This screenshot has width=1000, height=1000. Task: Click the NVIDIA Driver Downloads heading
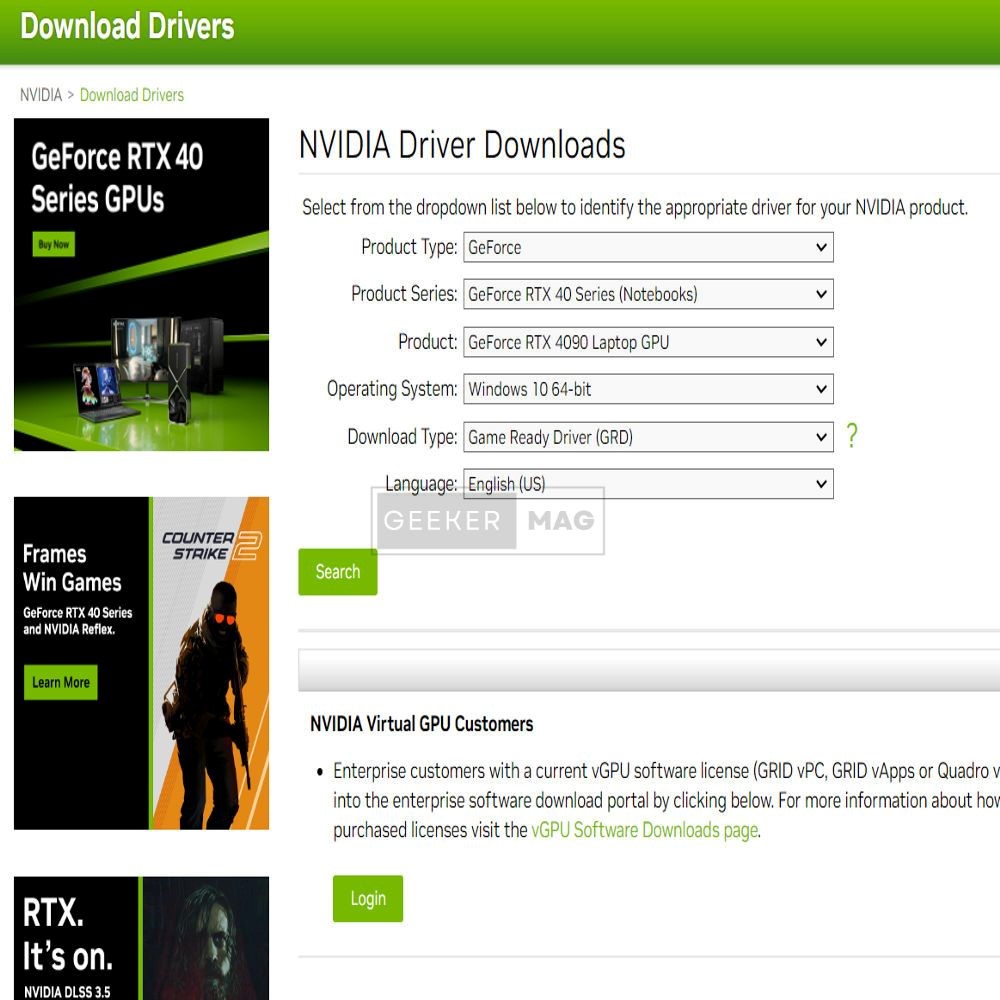click(462, 145)
